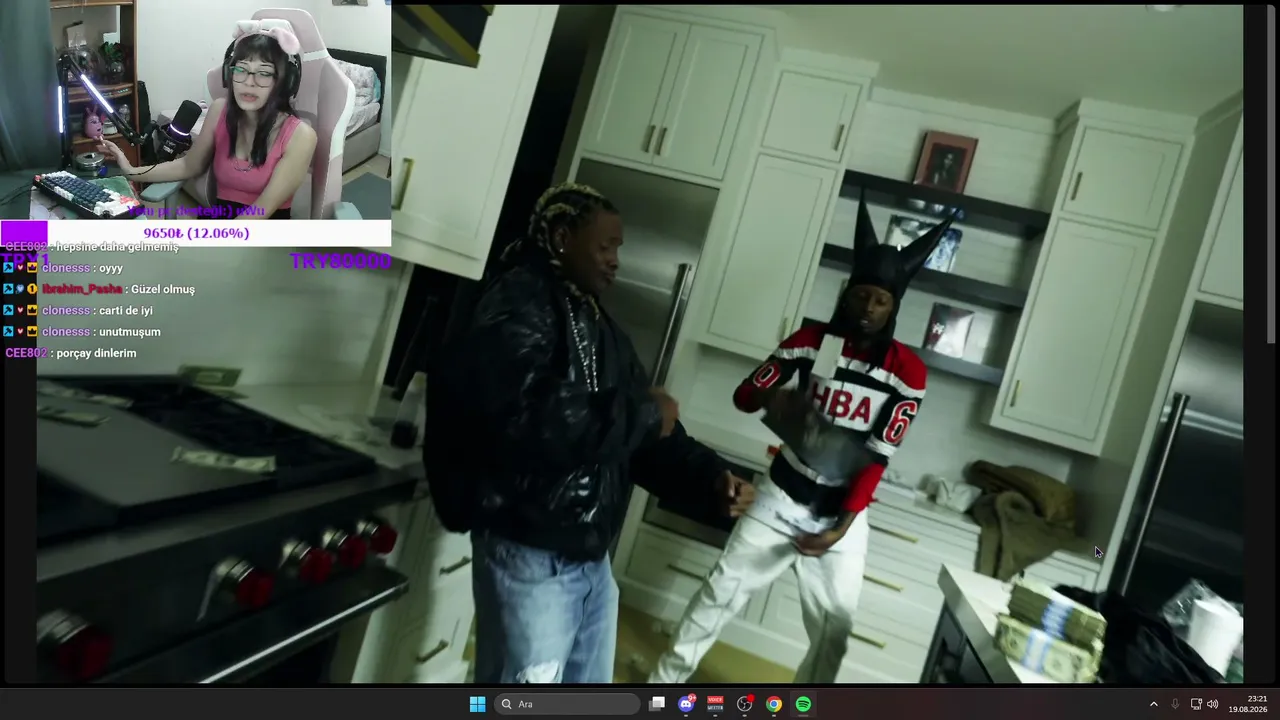The image size is (1280, 720).
Task: Show hidden system tray icons
Action: pyautogui.click(x=1153, y=704)
